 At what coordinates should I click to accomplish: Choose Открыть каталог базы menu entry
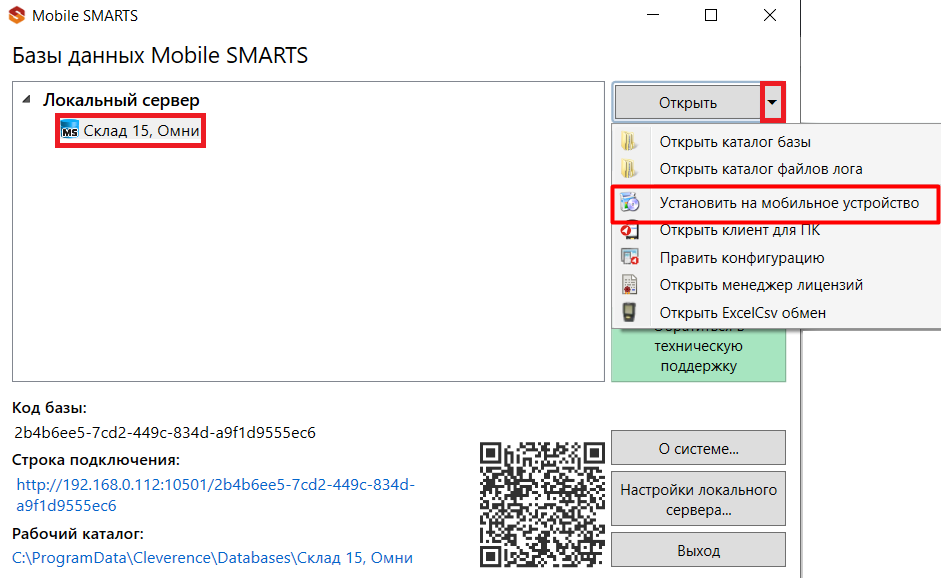tap(735, 142)
